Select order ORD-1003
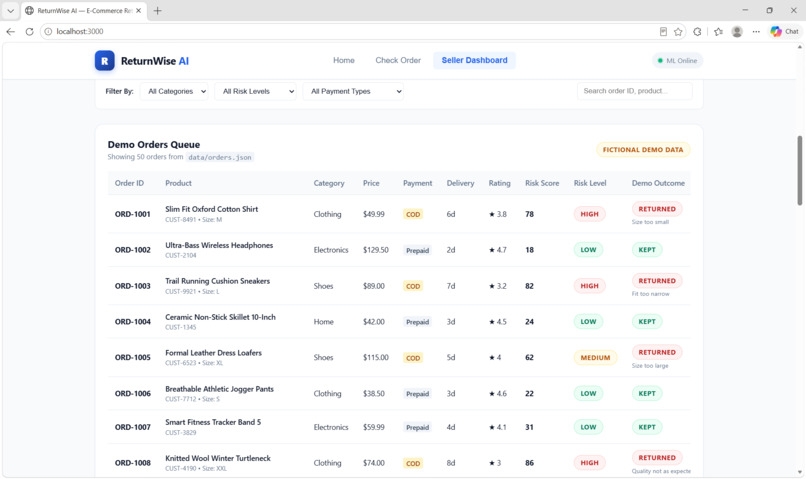Screen dimensions: 806x479 tap(133, 286)
